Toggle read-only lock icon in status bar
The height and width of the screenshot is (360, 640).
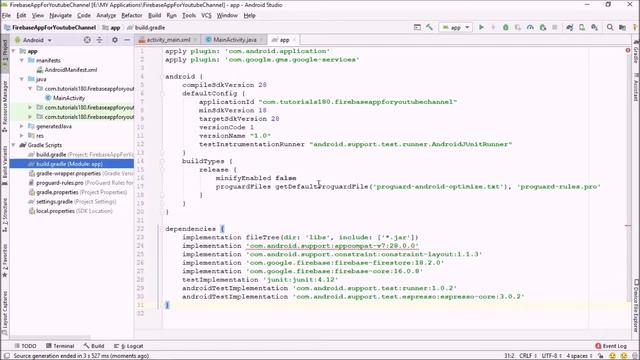pos(601,356)
